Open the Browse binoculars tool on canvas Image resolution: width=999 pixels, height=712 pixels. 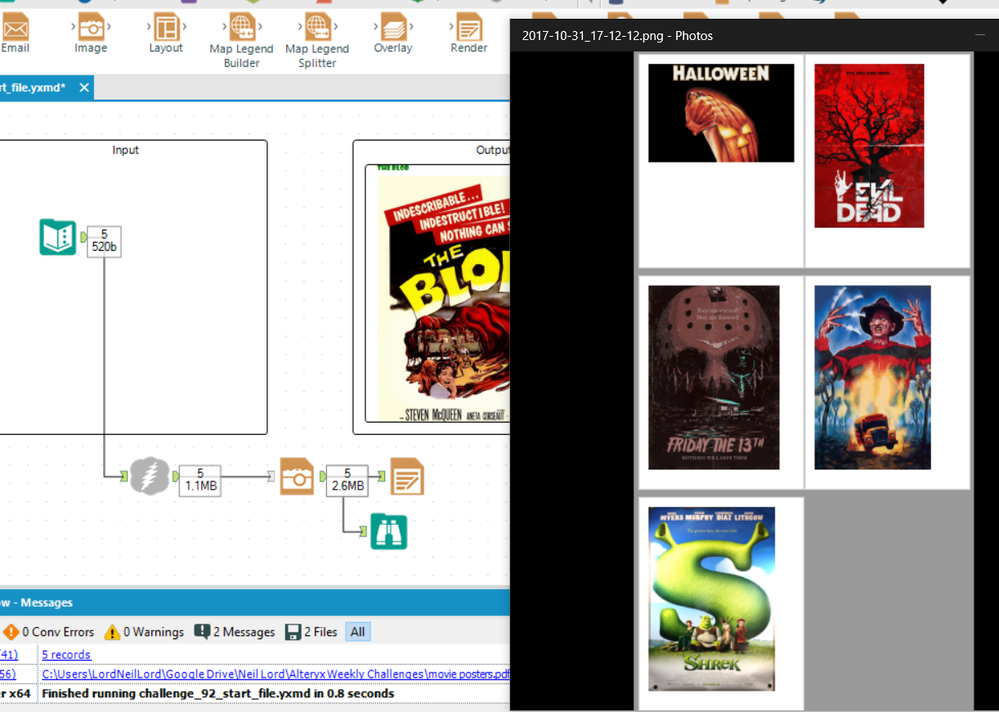389,531
